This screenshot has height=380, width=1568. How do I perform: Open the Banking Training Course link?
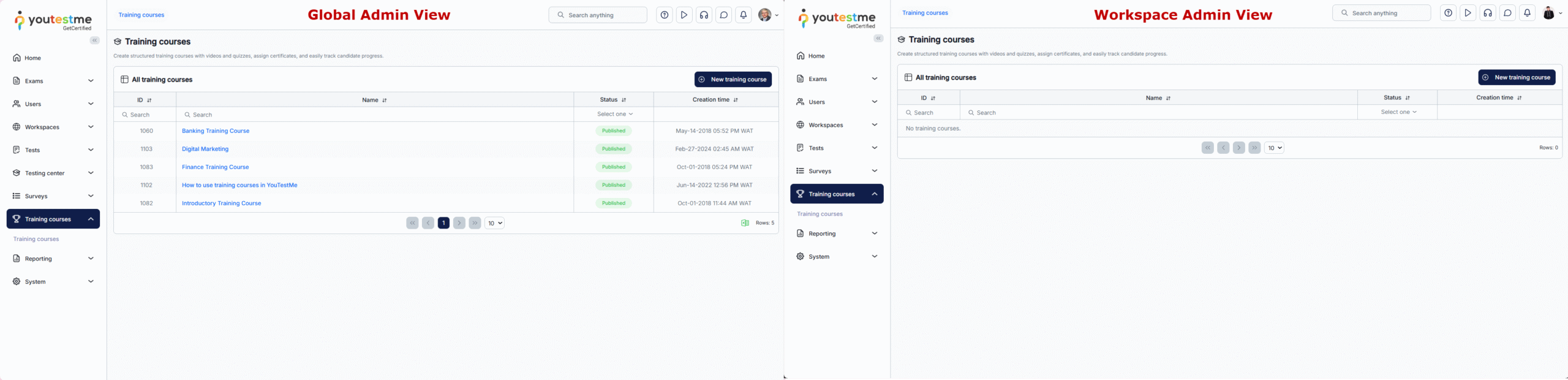[x=216, y=131]
